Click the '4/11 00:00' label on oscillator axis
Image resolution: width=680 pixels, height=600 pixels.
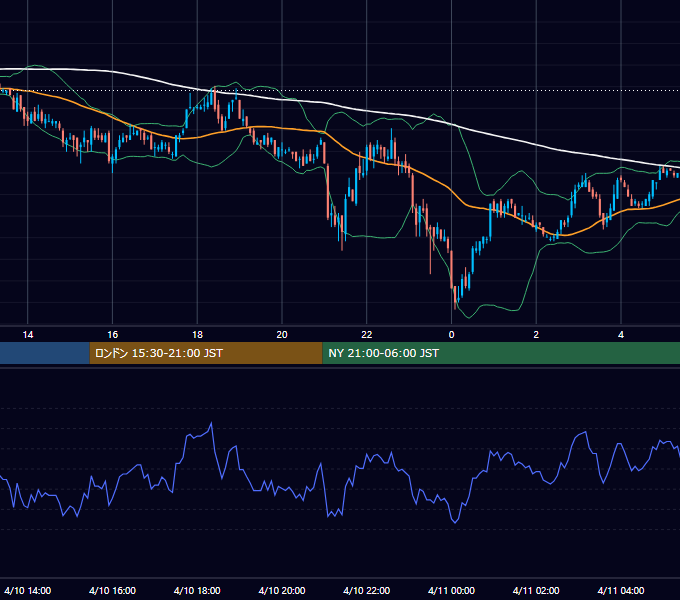pyautogui.click(x=451, y=590)
